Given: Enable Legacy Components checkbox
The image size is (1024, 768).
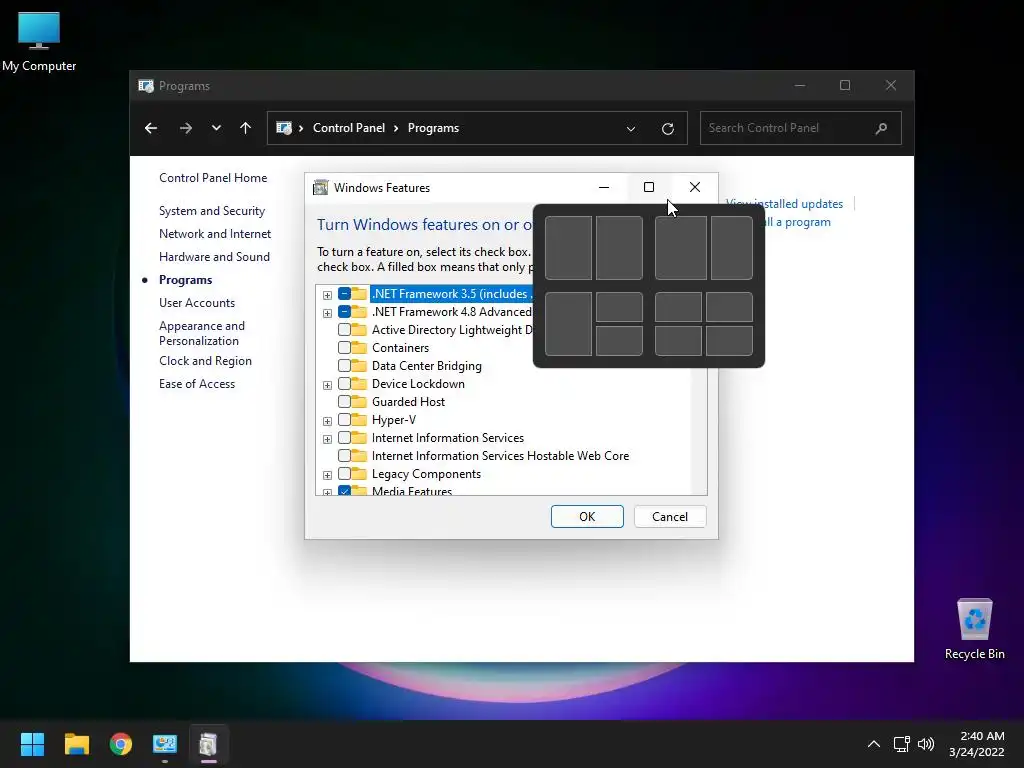Looking at the screenshot, I should pyautogui.click(x=344, y=473).
